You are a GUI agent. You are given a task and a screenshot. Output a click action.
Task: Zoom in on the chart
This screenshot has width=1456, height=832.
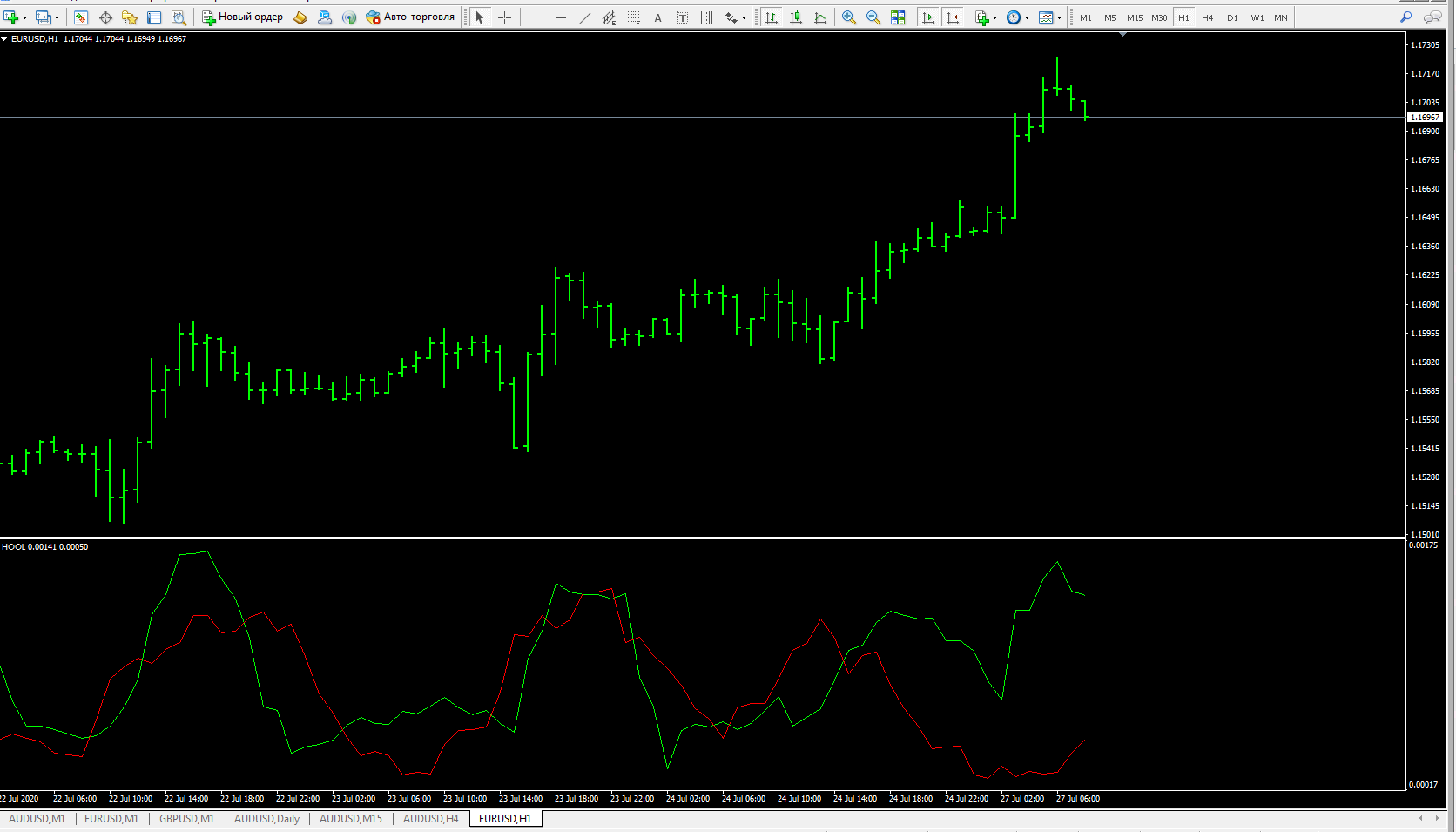point(848,17)
